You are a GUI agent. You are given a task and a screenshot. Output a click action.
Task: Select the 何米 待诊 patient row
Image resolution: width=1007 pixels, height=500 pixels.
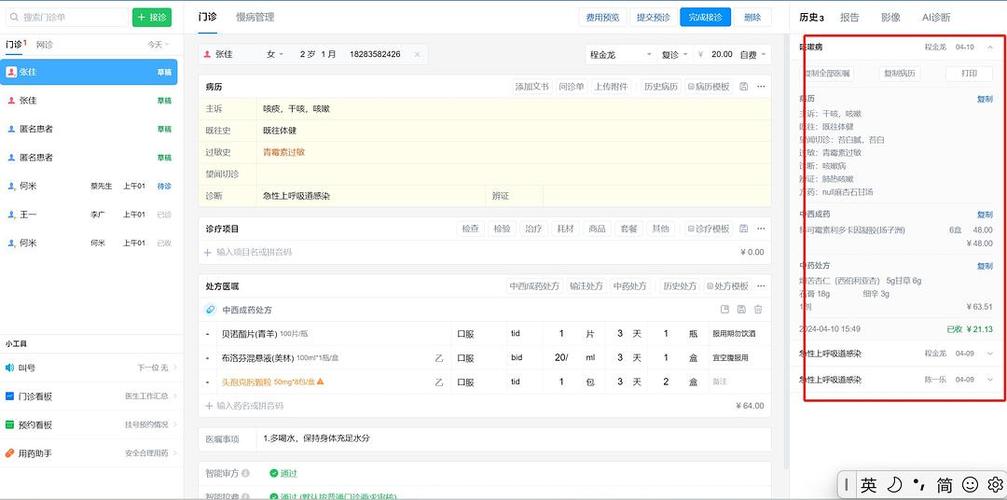click(89, 186)
